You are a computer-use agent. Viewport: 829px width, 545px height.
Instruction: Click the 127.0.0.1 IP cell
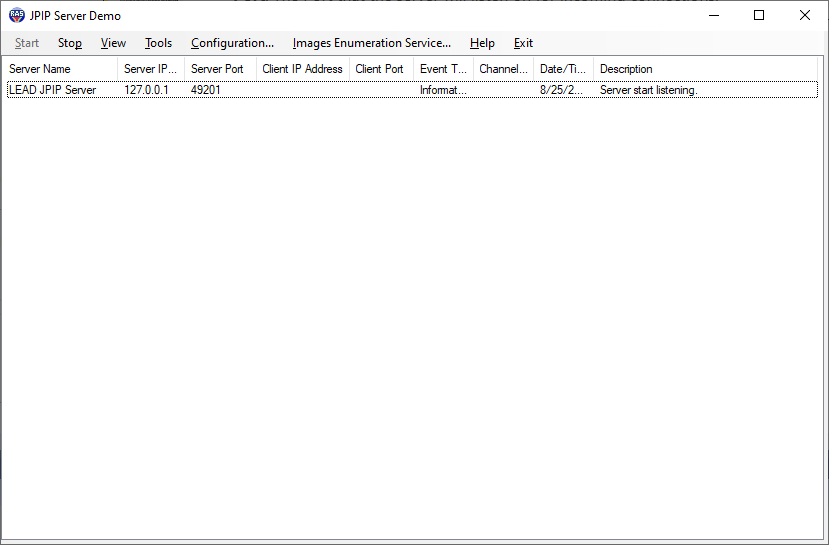coord(146,90)
